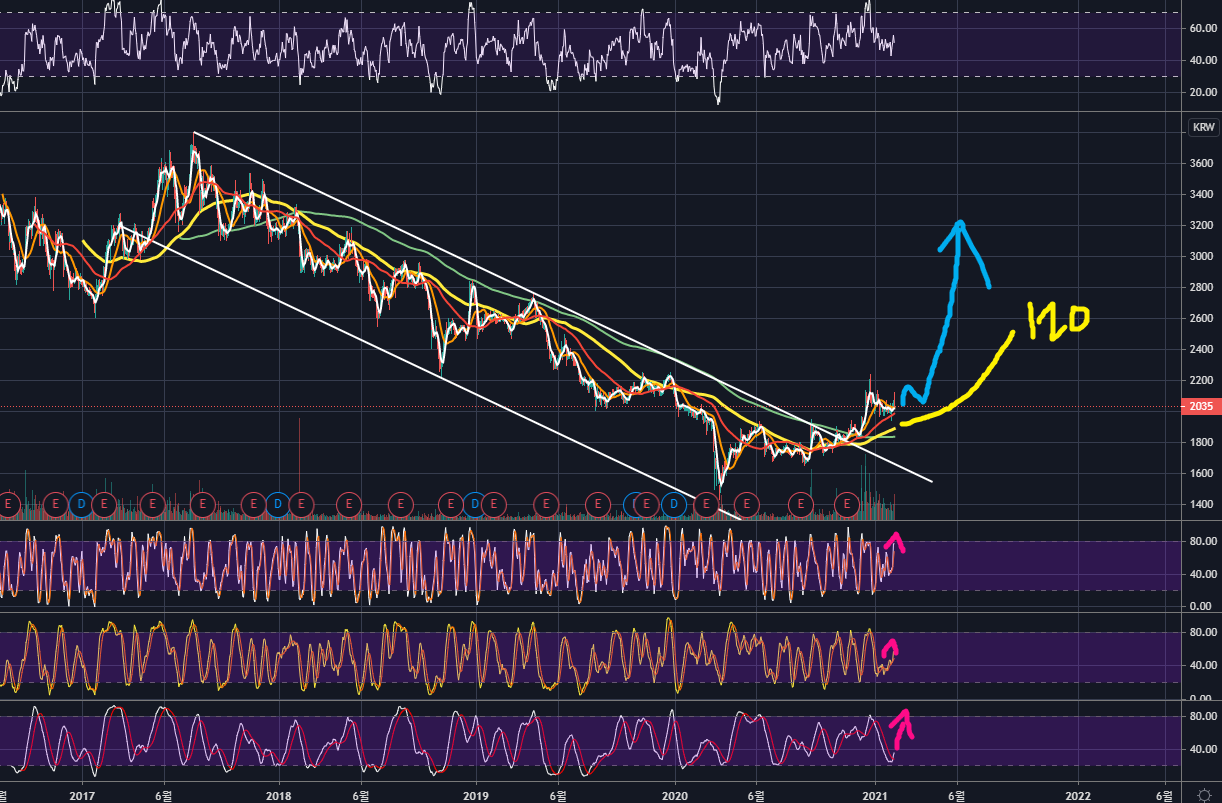Open the most recent earnings E marker
This screenshot has height=803, width=1222.
pyautogui.click(x=846, y=503)
